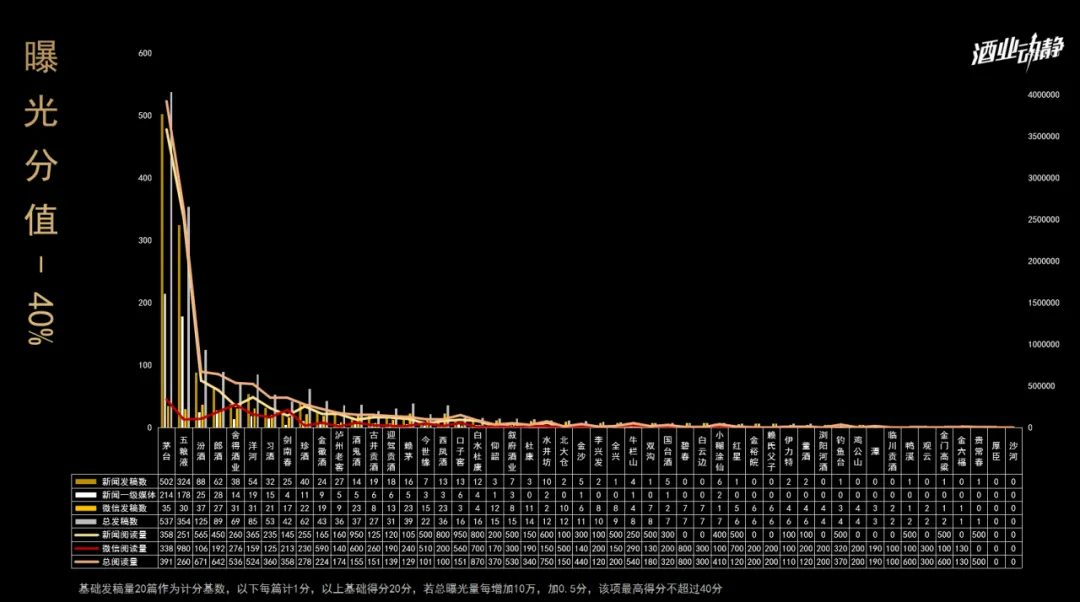Click the 汾酒 总阅读量 value 671
Image resolution: width=1080 pixels, height=602 pixels.
pos(200,562)
